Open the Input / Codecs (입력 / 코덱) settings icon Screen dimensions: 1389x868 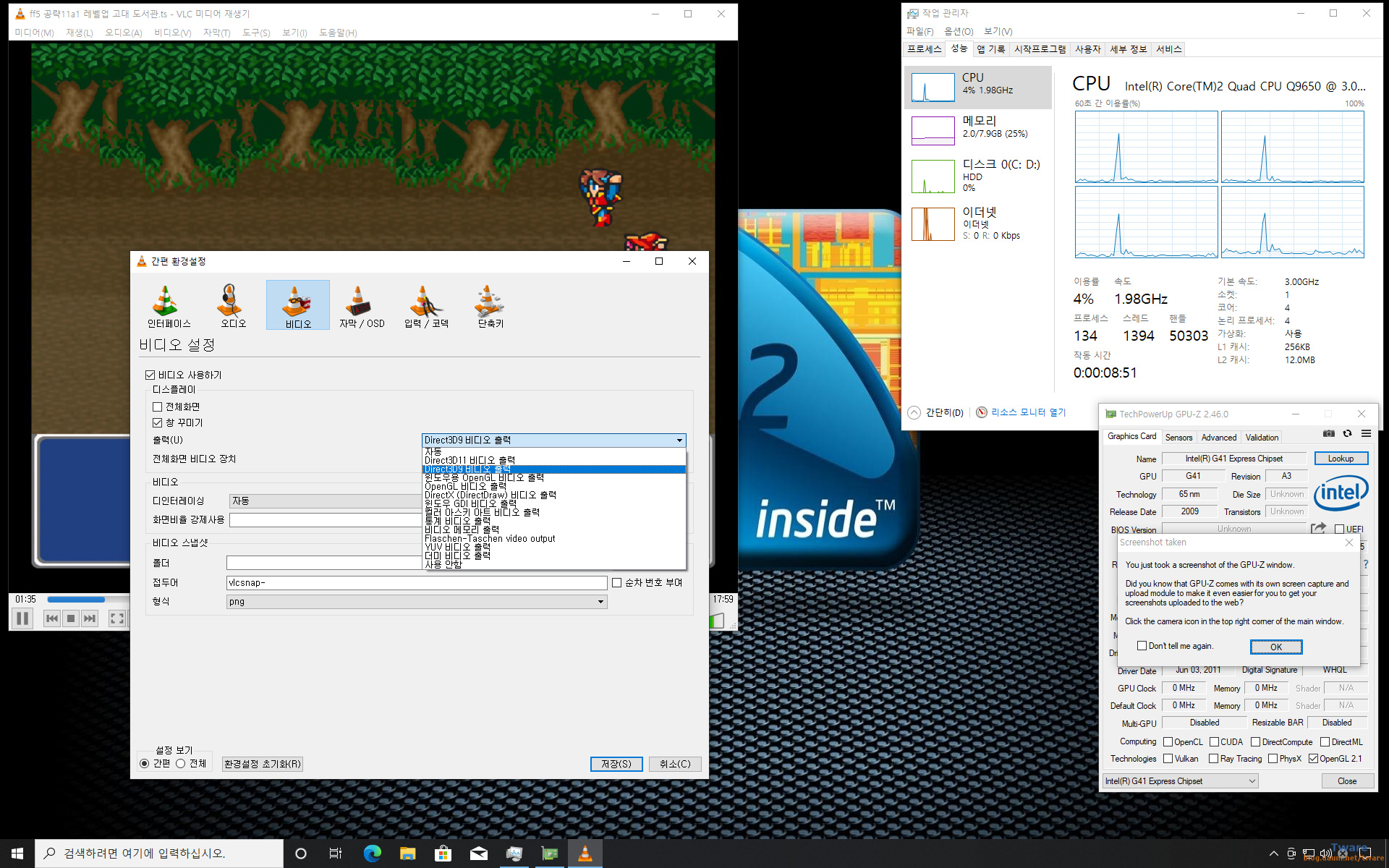click(426, 305)
